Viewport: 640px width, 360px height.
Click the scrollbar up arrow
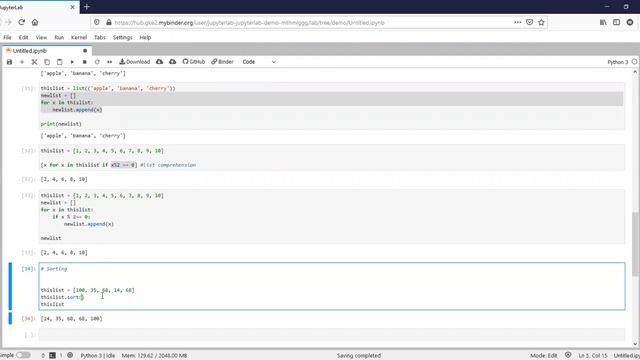click(635, 72)
